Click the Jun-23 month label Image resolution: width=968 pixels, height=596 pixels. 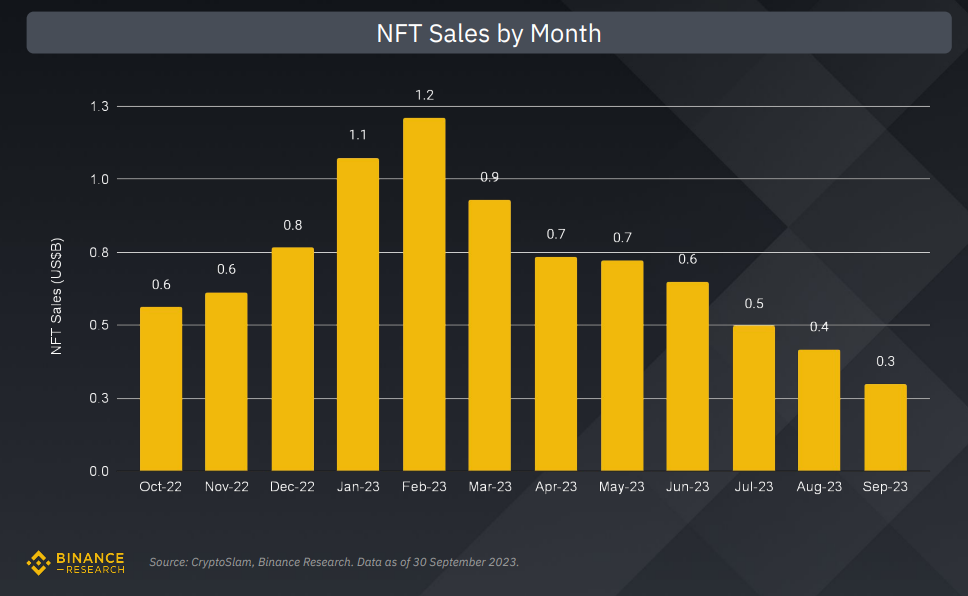(687, 486)
